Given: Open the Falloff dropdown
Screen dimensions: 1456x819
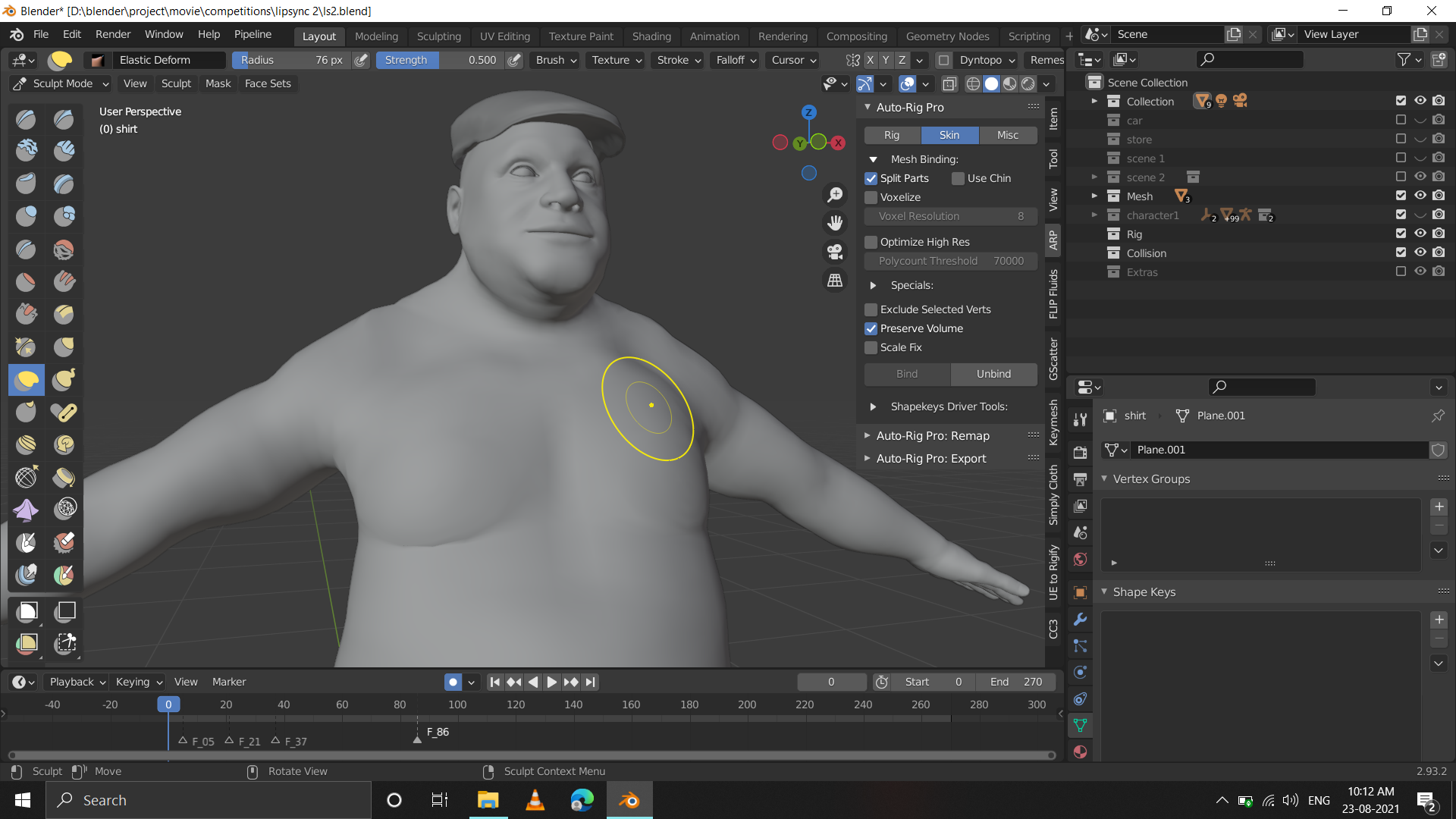Looking at the screenshot, I should tap(736, 60).
